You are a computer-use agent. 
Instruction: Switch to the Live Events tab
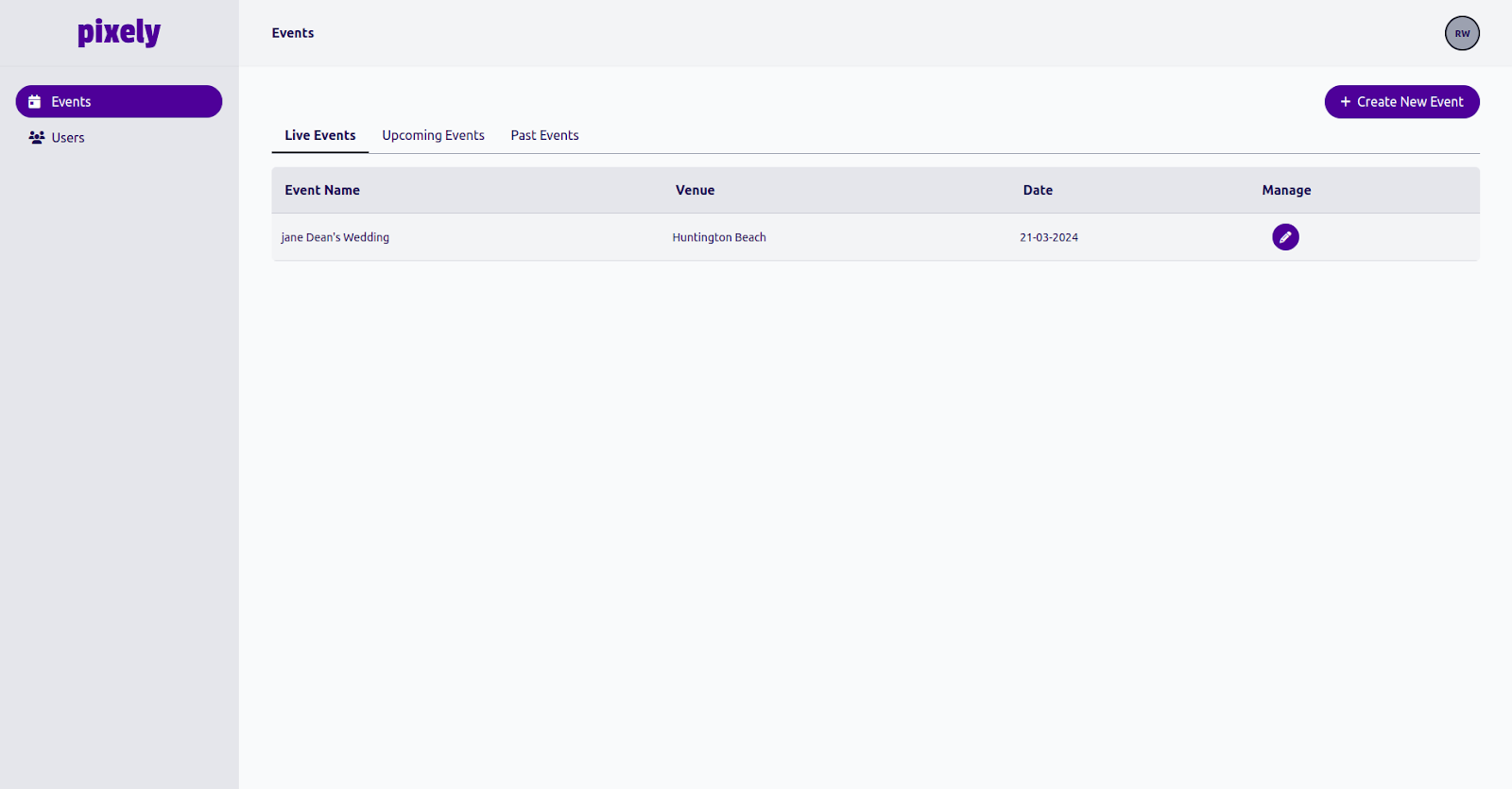pyautogui.click(x=320, y=135)
